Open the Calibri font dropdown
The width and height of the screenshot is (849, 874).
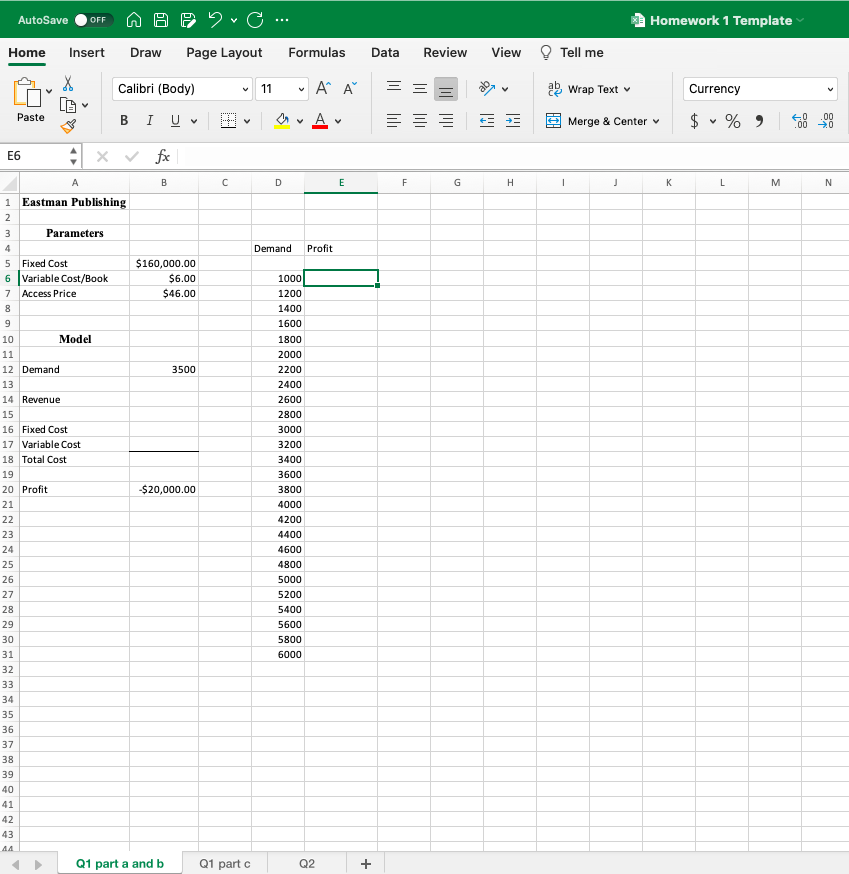coord(245,88)
